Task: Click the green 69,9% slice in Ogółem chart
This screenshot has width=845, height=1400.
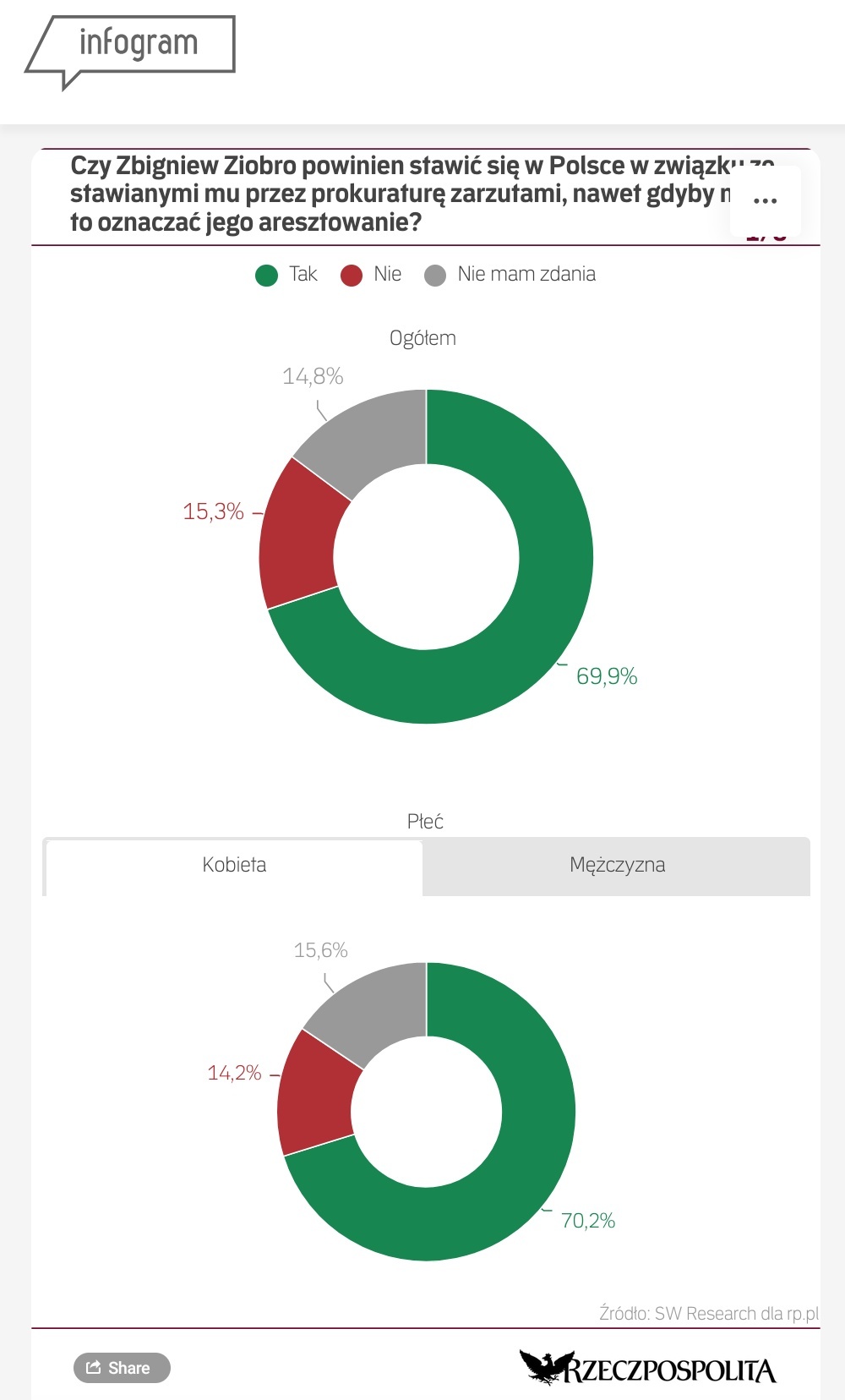Action: pos(541,592)
